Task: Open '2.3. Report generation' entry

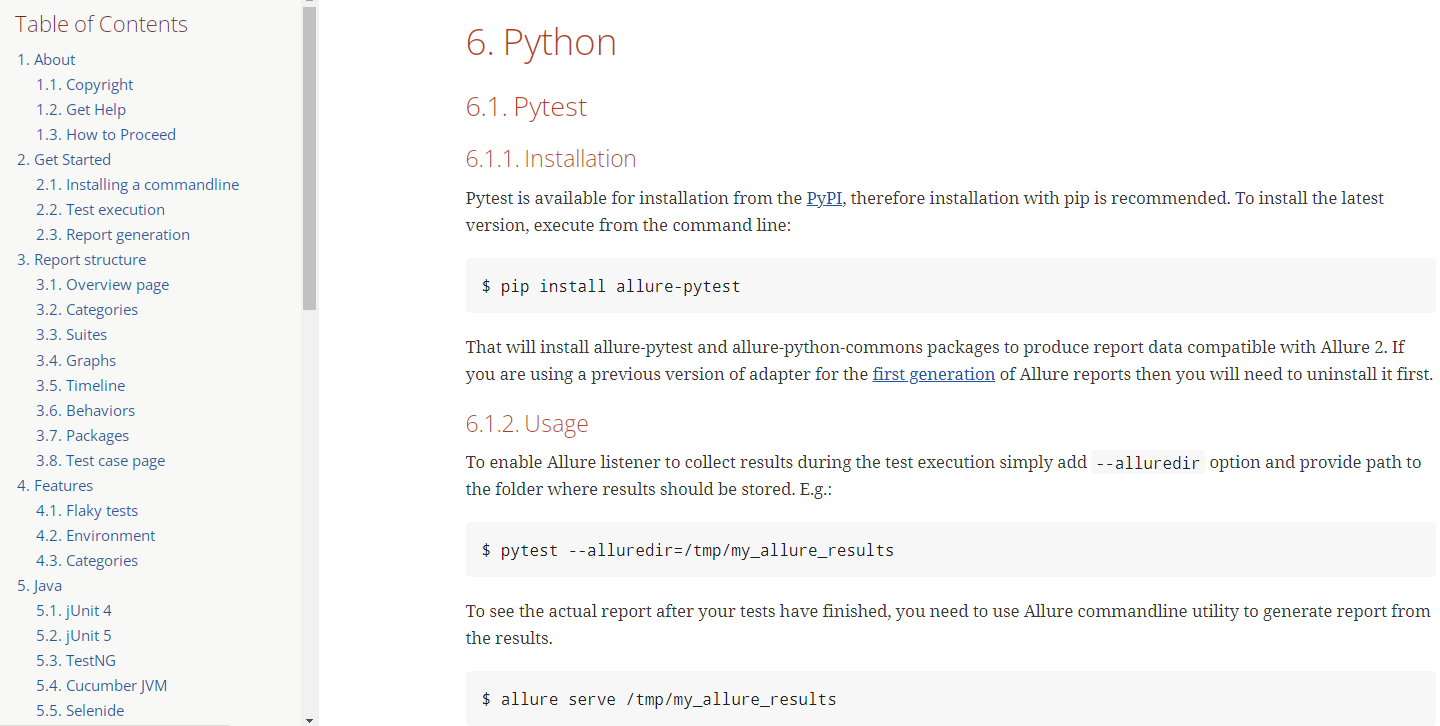Action: tap(113, 234)
